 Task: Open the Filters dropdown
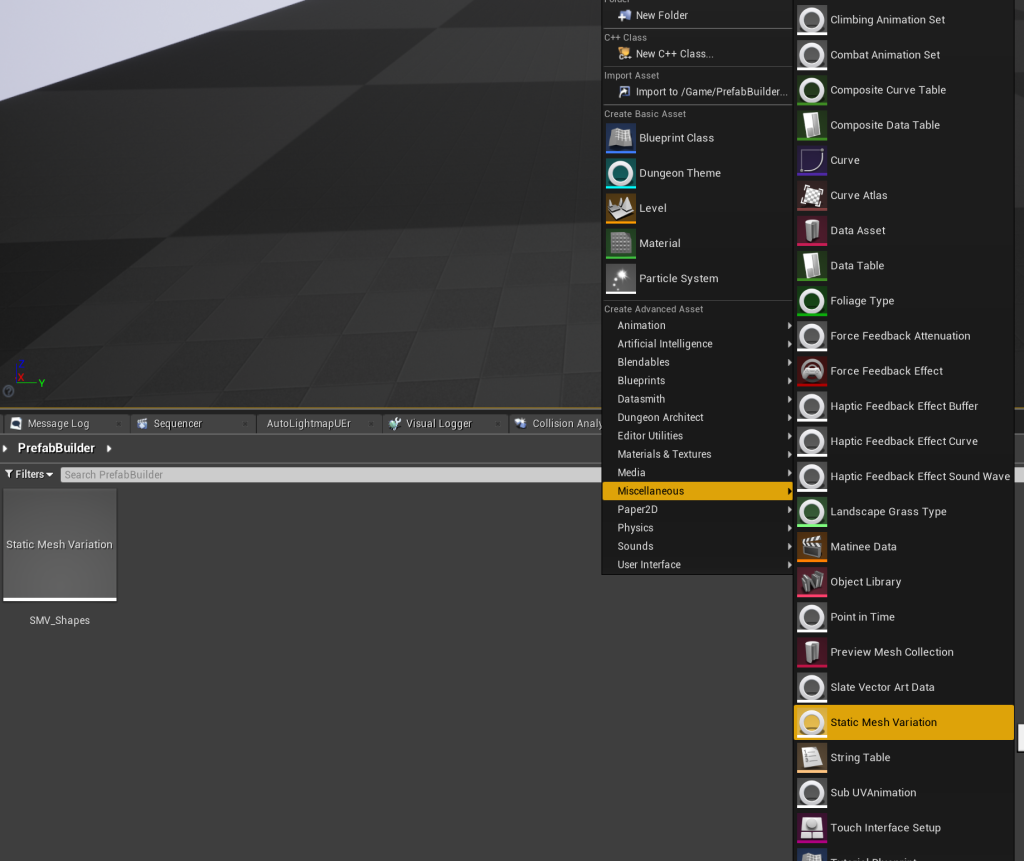pos(29,474)
